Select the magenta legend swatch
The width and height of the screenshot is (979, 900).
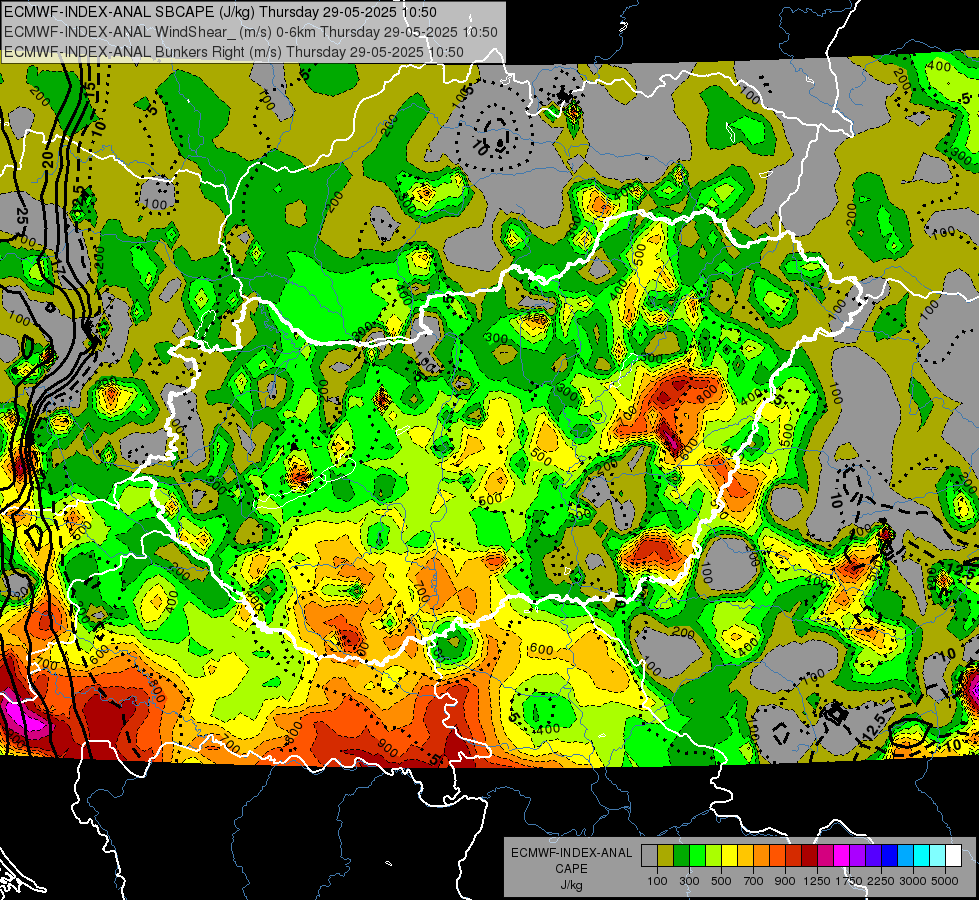click(842, 855)
